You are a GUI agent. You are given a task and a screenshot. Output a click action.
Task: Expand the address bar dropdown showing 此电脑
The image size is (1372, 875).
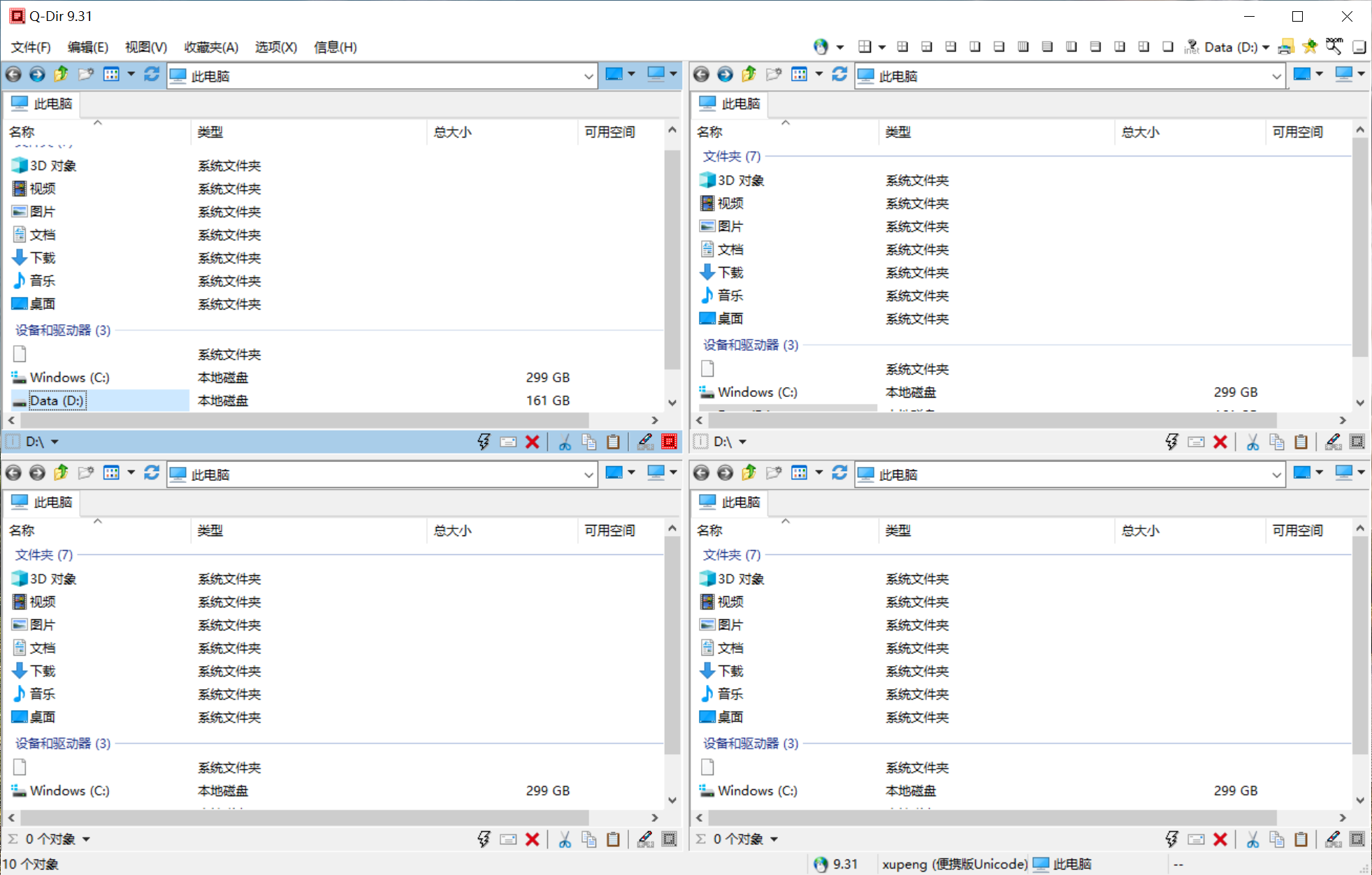click(588, 75)
